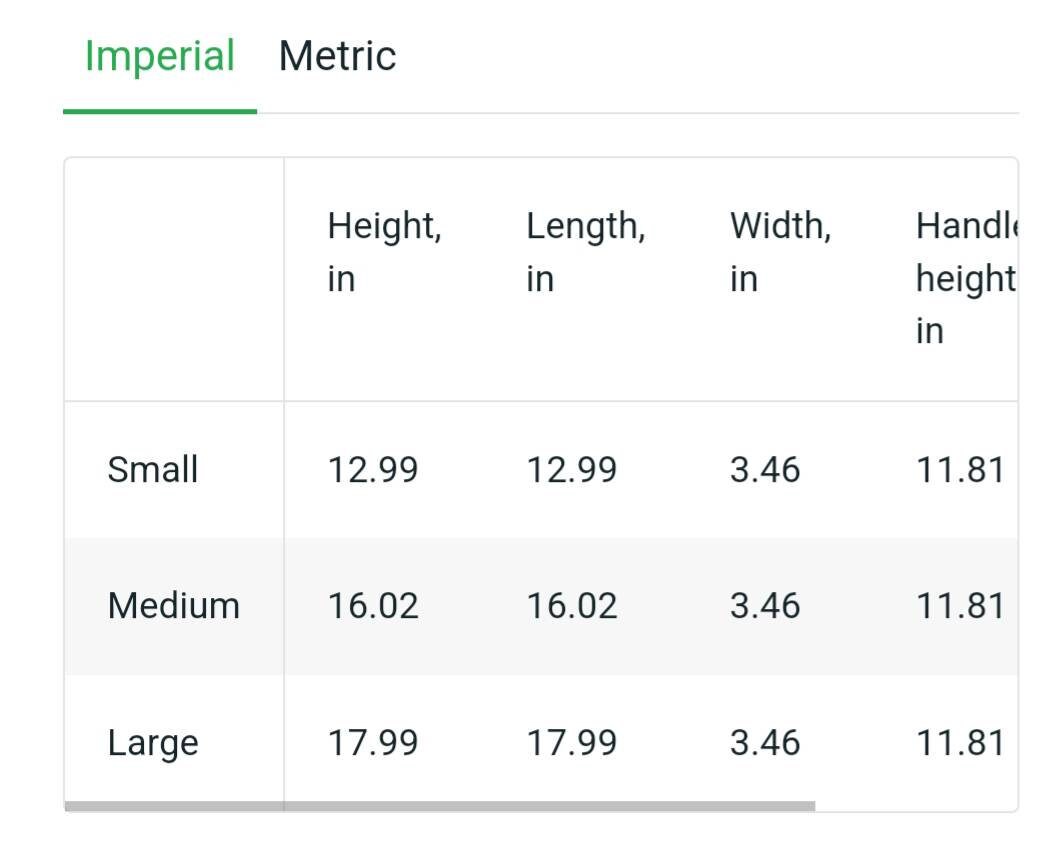Viewport: 1062px width, 863px height.
Task: Click the Length, in column header
Action: click(586, 252)
